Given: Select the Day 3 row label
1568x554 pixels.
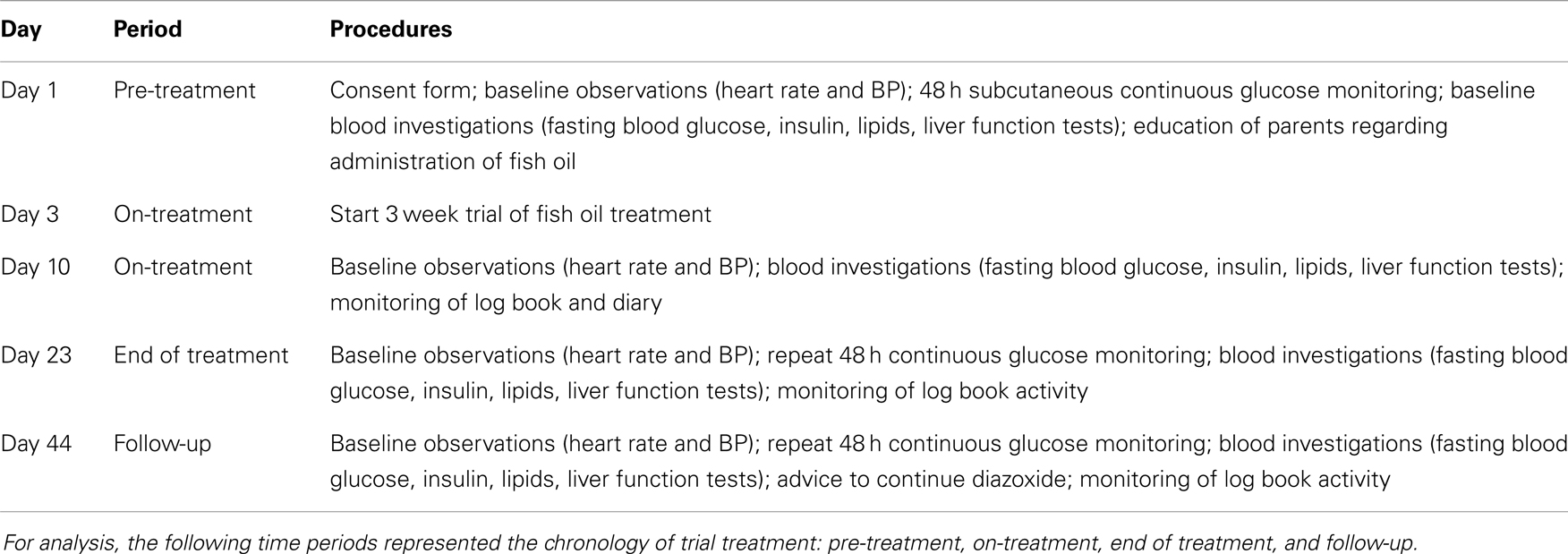Looking at the screenshot, I should (x=30, y=215).
